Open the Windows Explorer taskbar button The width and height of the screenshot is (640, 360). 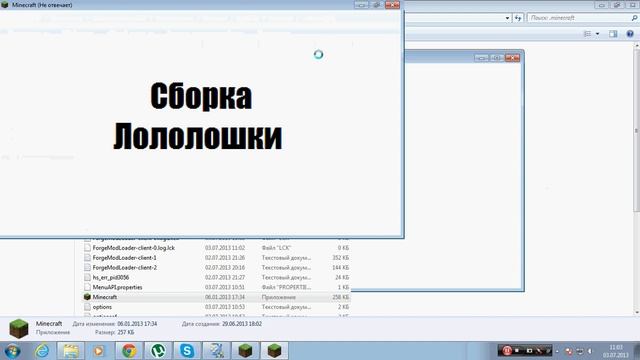(x=71, y=351)
